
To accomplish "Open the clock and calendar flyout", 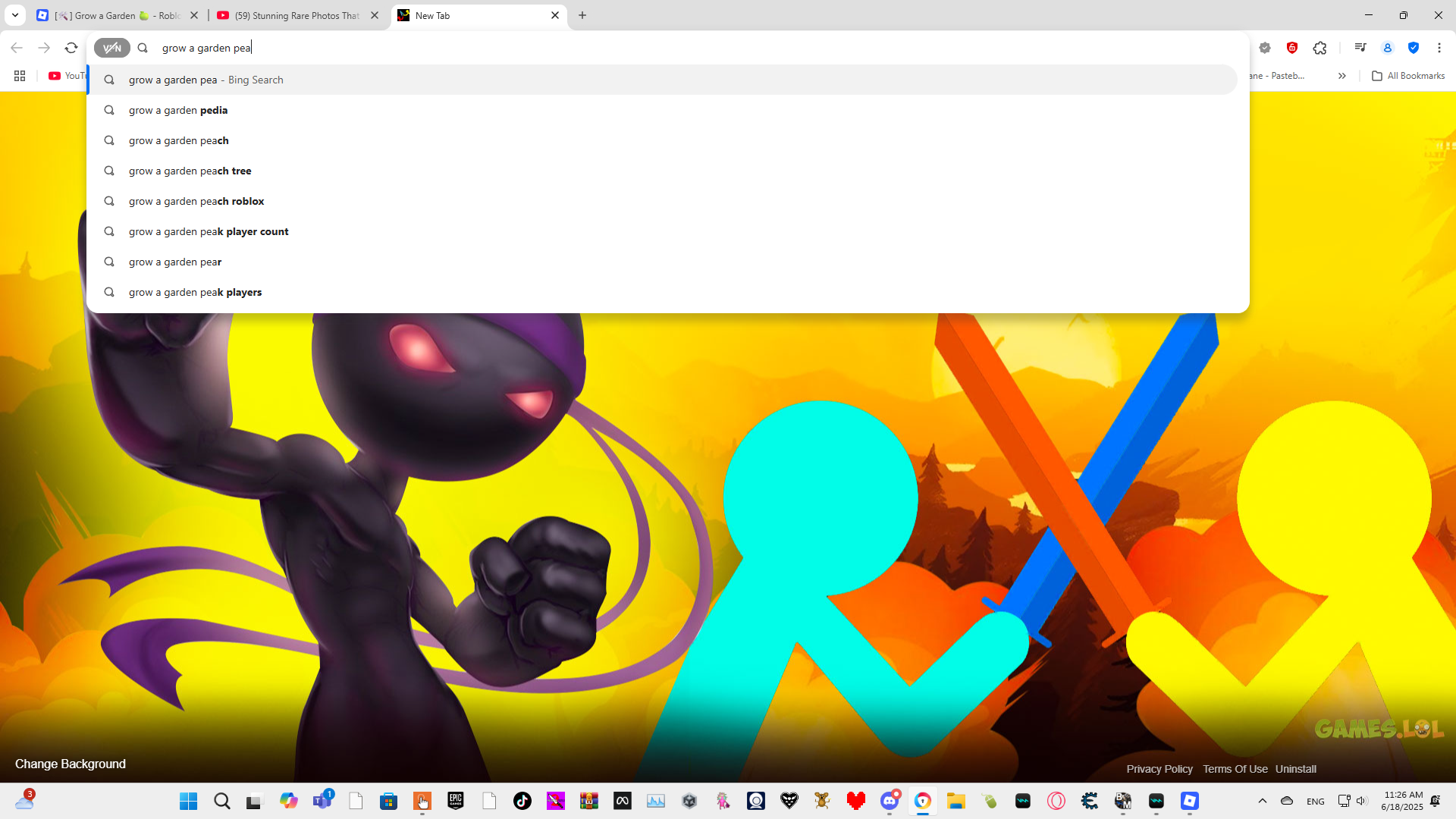I will (x=1402, y=801).
